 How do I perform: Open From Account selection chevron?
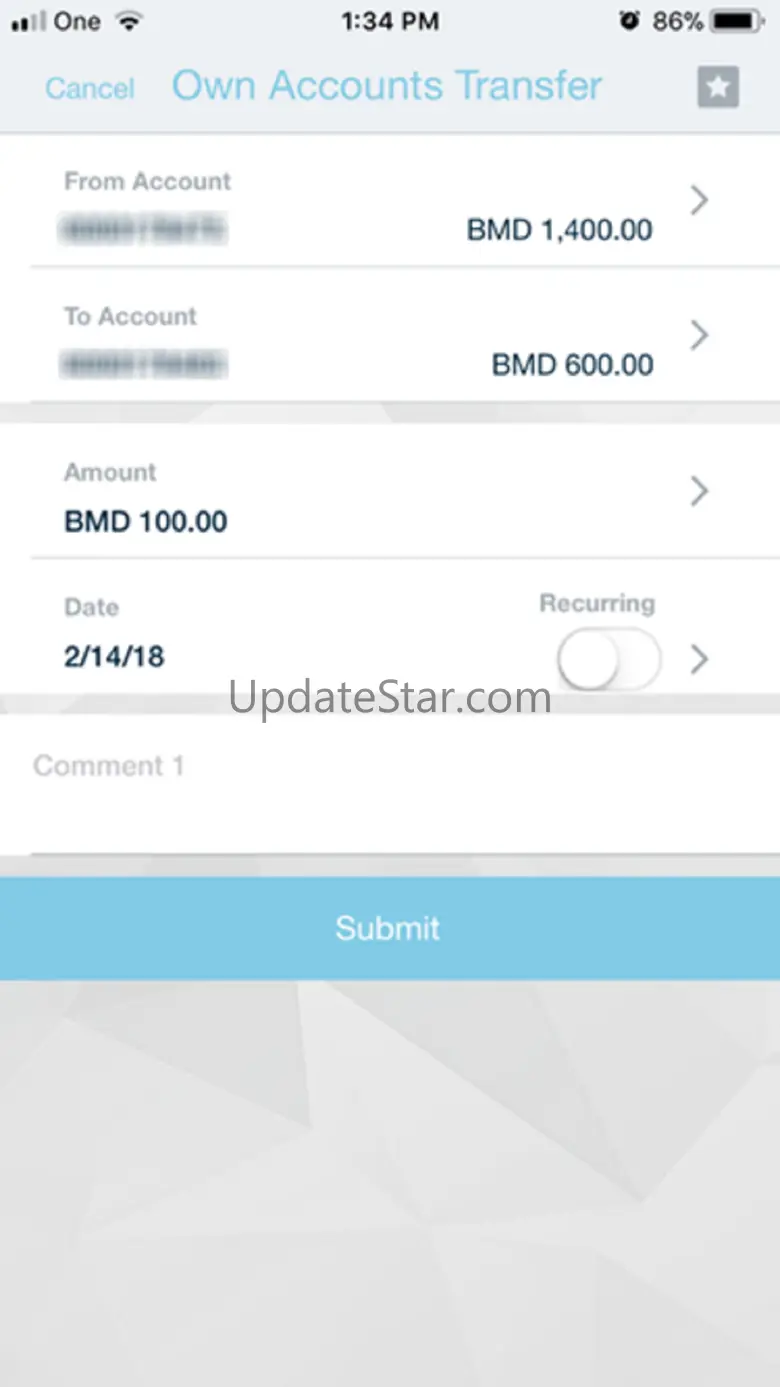click(x=700, y=201)
